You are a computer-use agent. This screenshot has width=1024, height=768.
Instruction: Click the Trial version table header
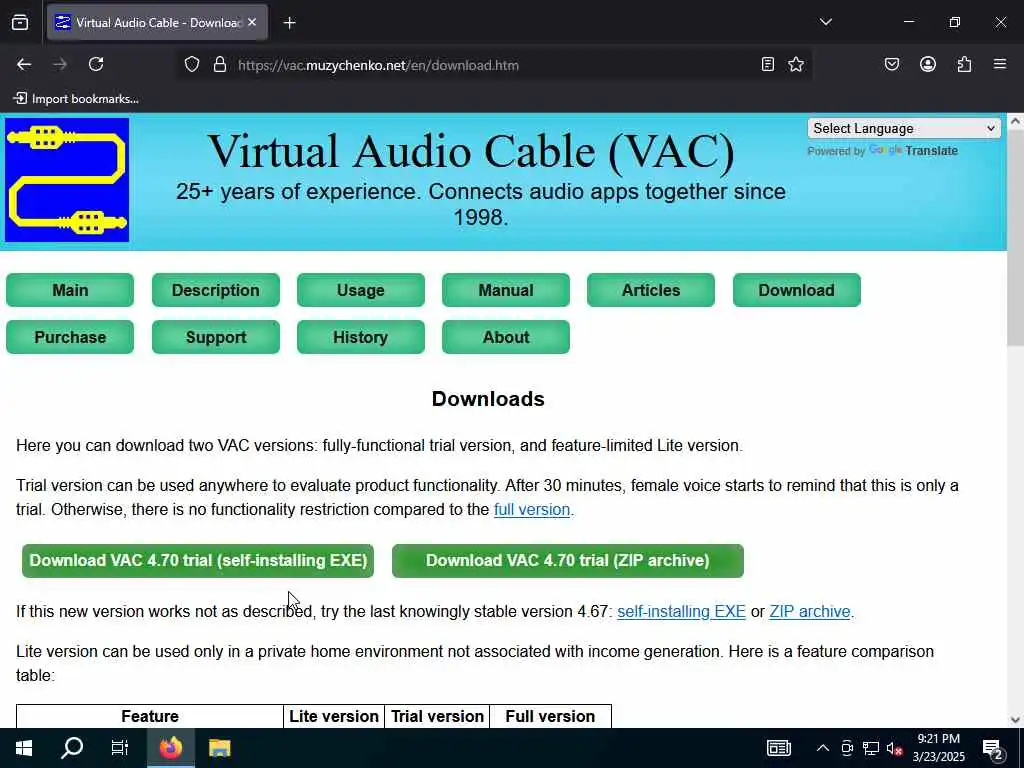coord(437,716)
